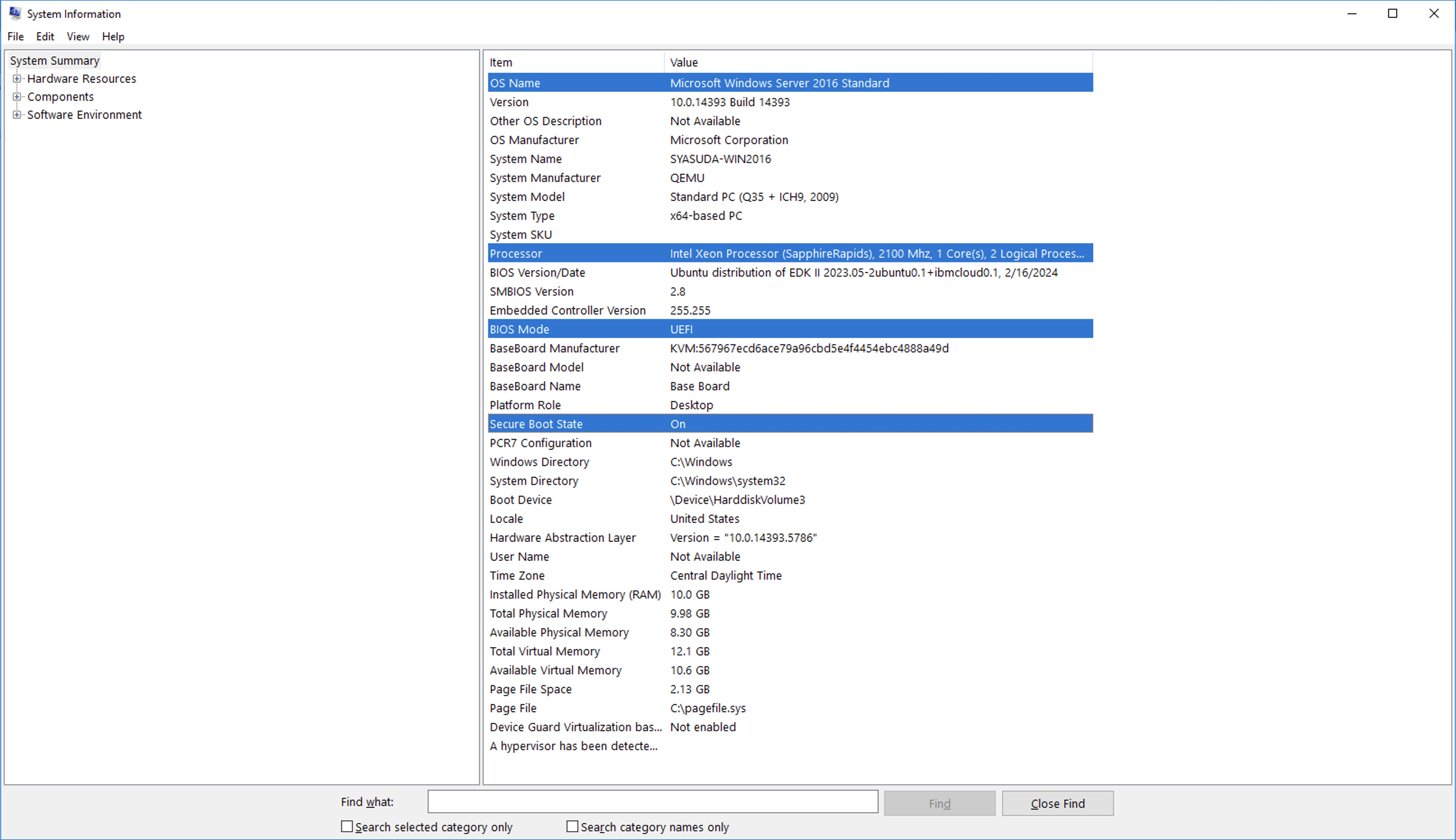
Task: Click the Find button
Action: (x=939, y=803)
